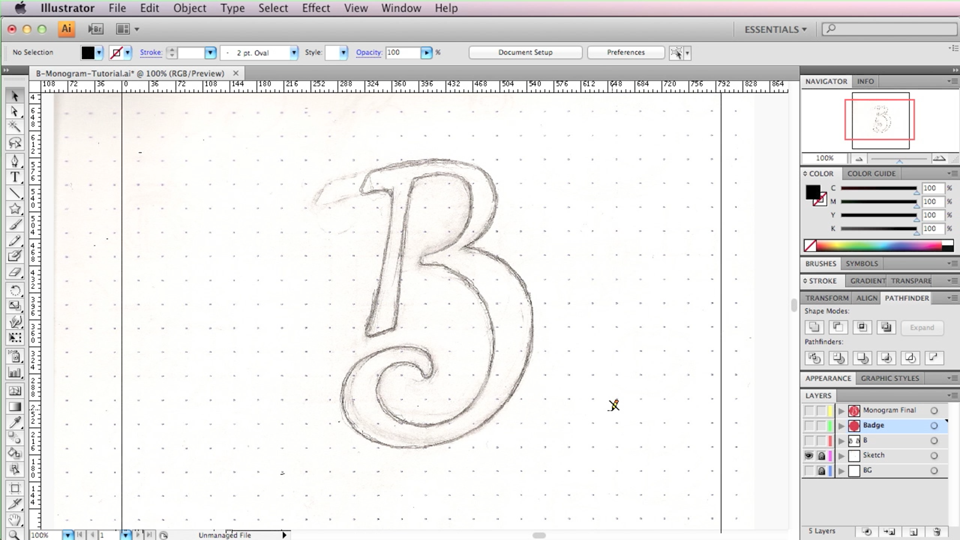Pick a color from the CMYK spectrum bar
This screenshot has height=540, width=960.
coord(880,245)
